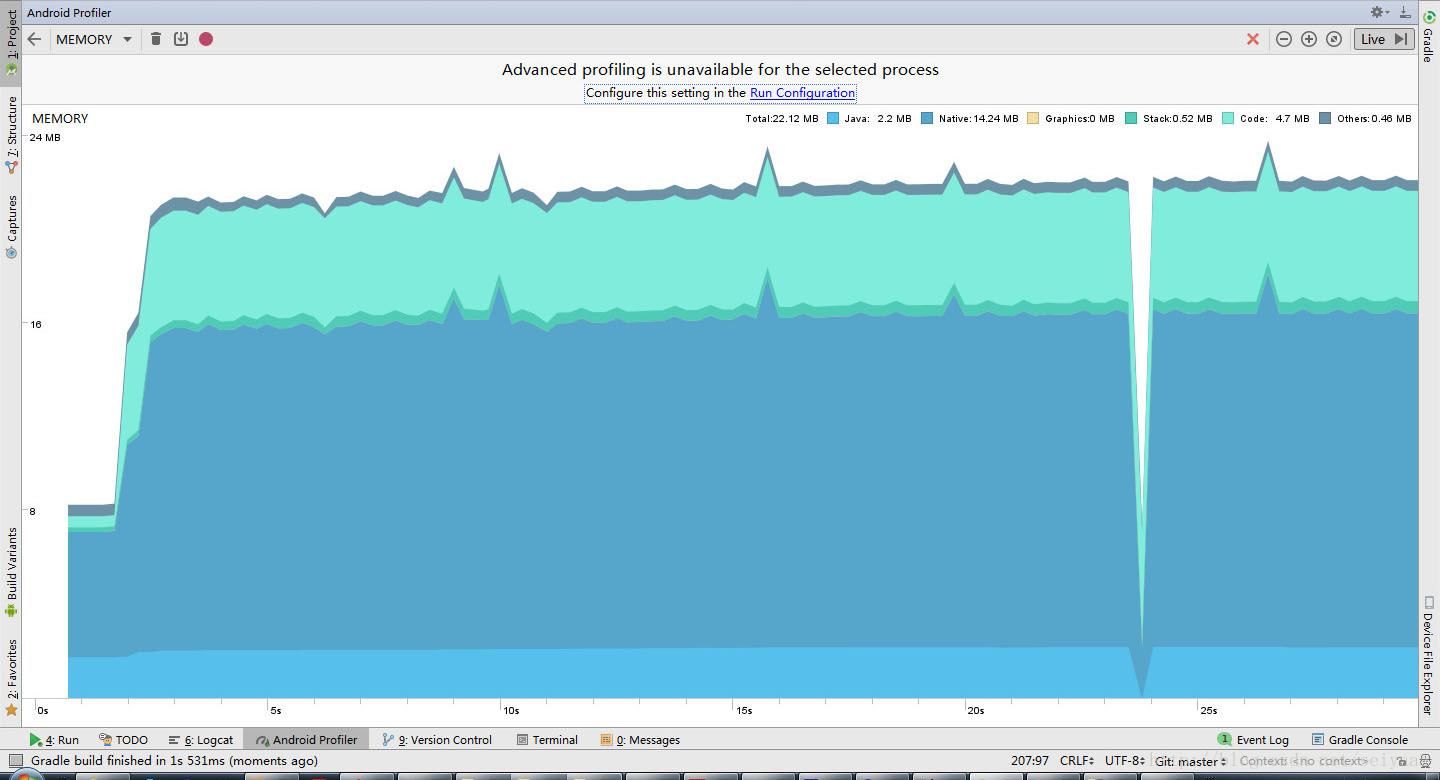
Task: Click the 10s mark on the timeline axis
Action: click(511, 710)
